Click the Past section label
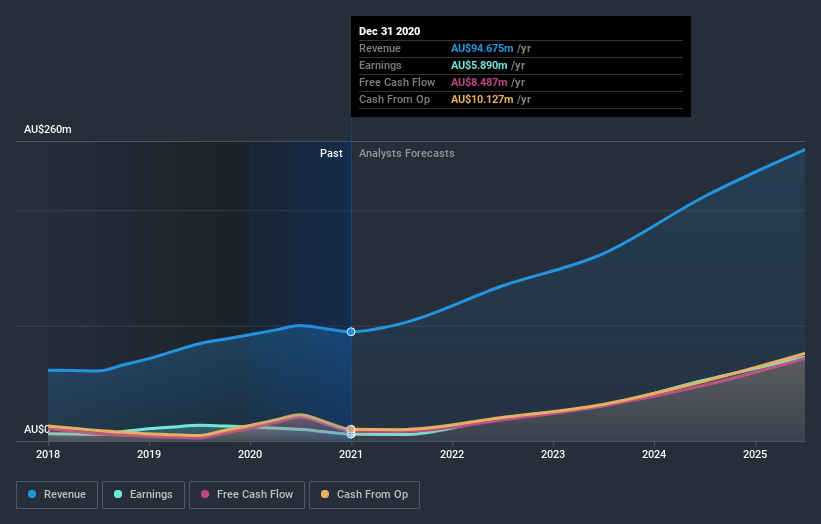This screenshot has height=524, width=821. pyautogui.click(x=331, y=153)
